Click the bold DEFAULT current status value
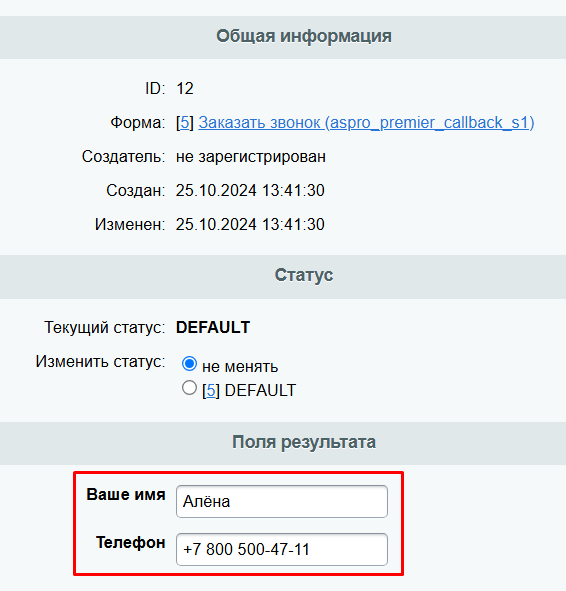The height and width of the screenshot is (591, 566). coord(213,327)
